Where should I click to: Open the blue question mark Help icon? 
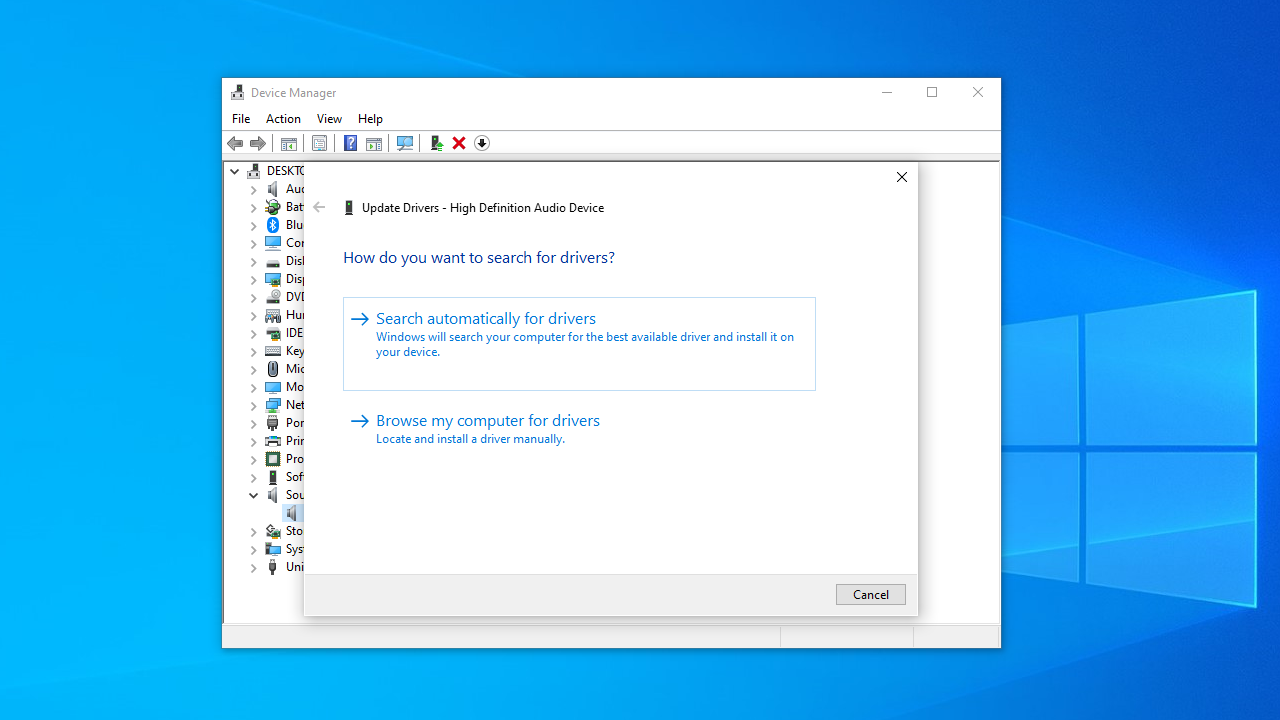350,143
